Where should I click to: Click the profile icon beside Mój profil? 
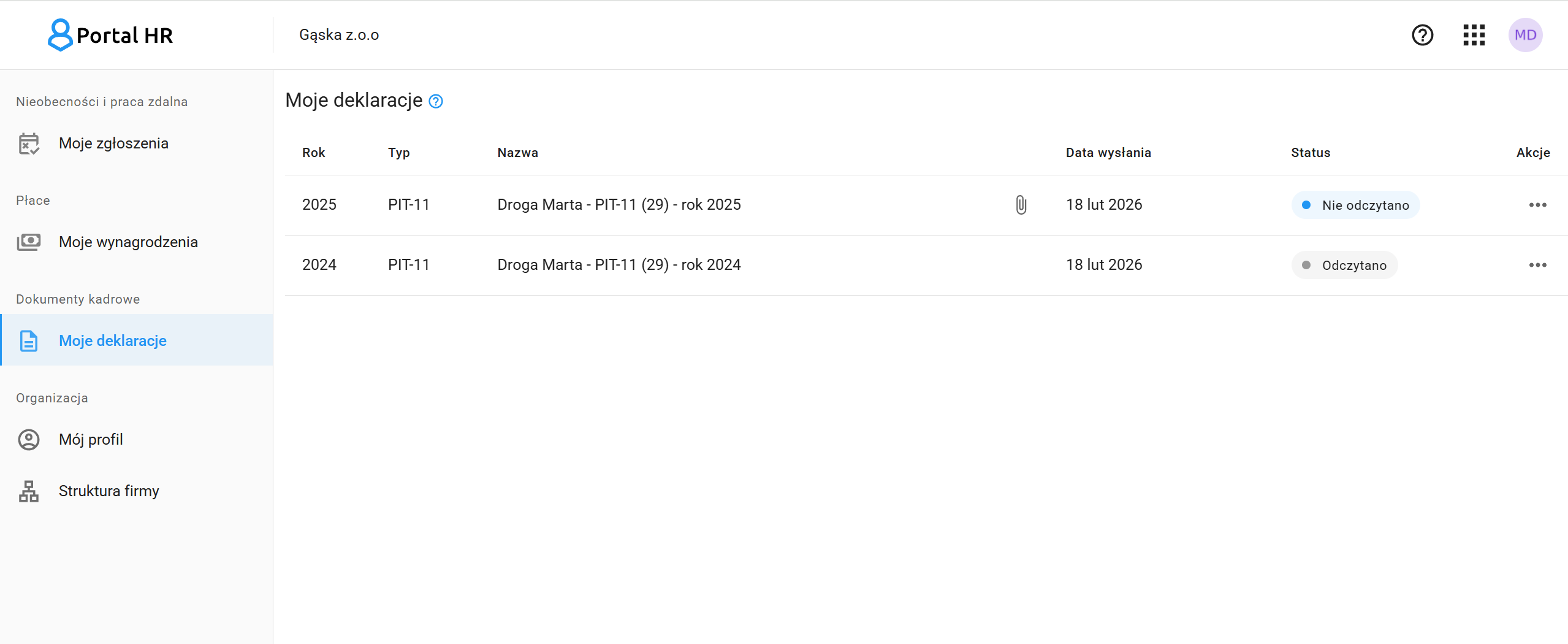point(29,440)
